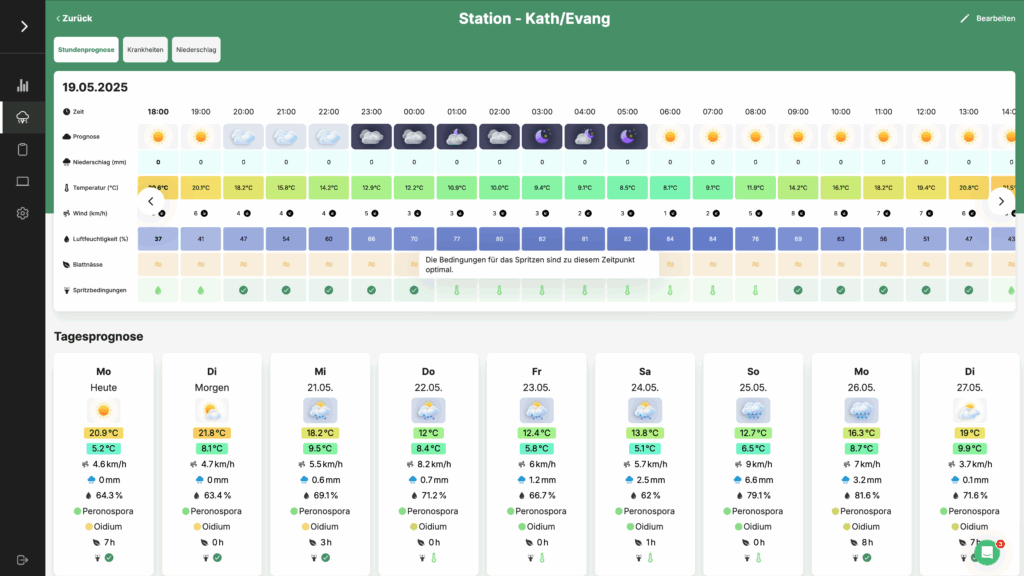Click the 20.1°C temperature cell at 19:00
The image size is (1024, 576).
201,187
